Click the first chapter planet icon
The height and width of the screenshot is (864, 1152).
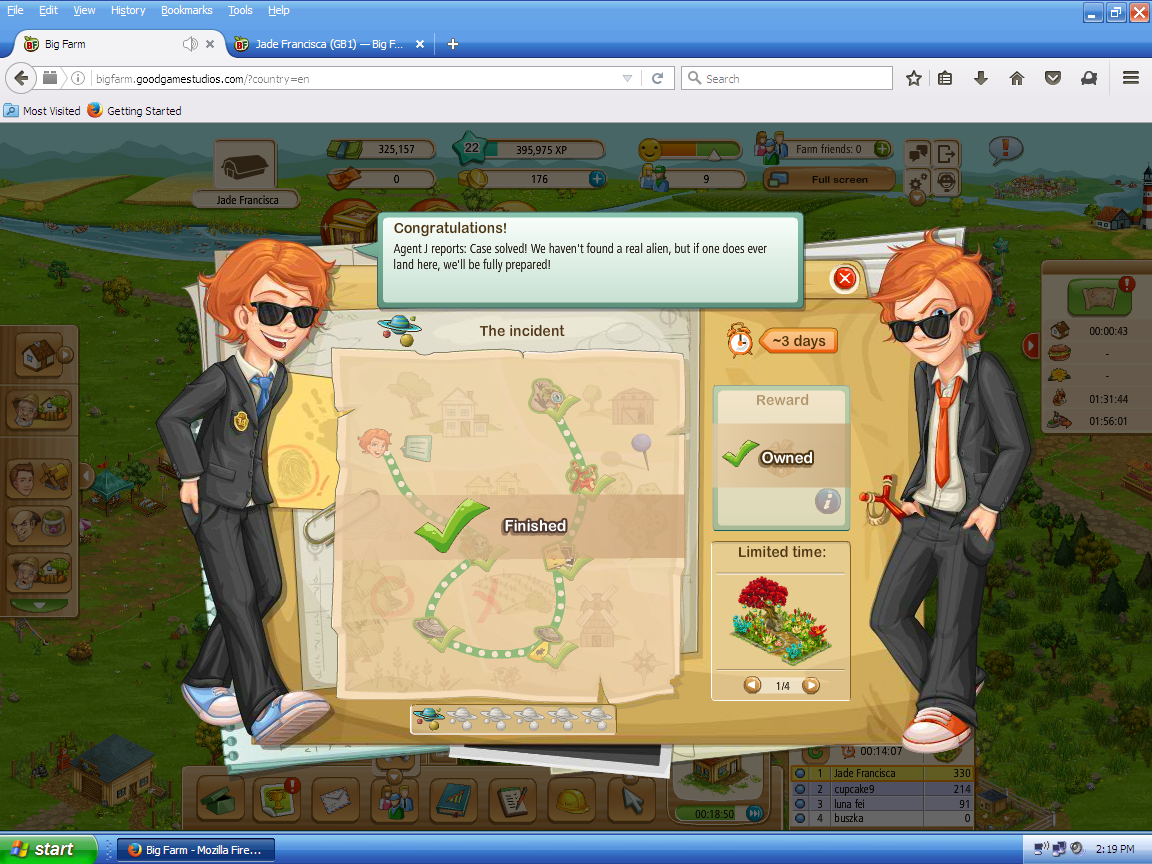pyautogui.click(x=428, y=717)
